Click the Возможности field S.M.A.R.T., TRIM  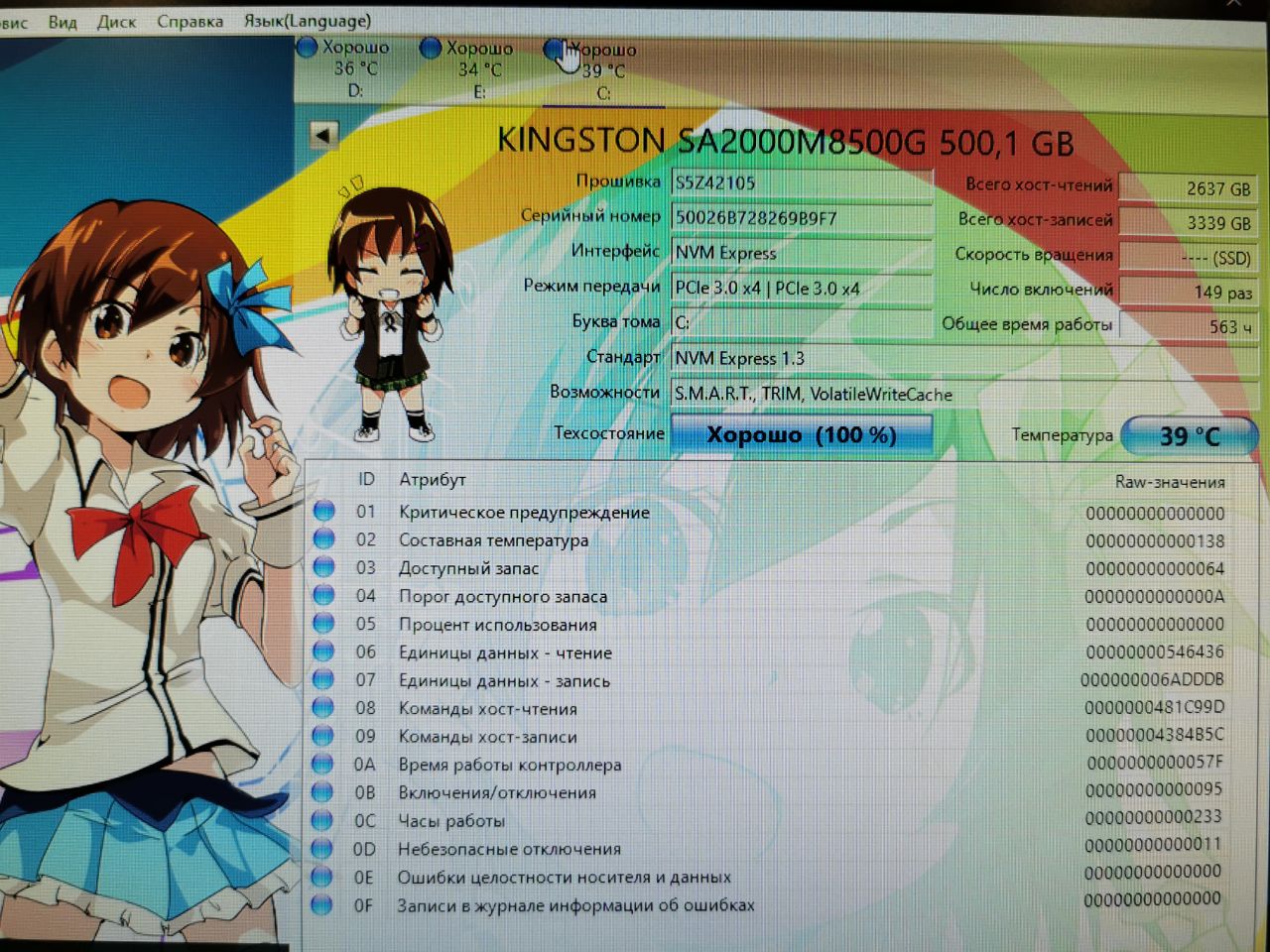[x=964, y=394]
